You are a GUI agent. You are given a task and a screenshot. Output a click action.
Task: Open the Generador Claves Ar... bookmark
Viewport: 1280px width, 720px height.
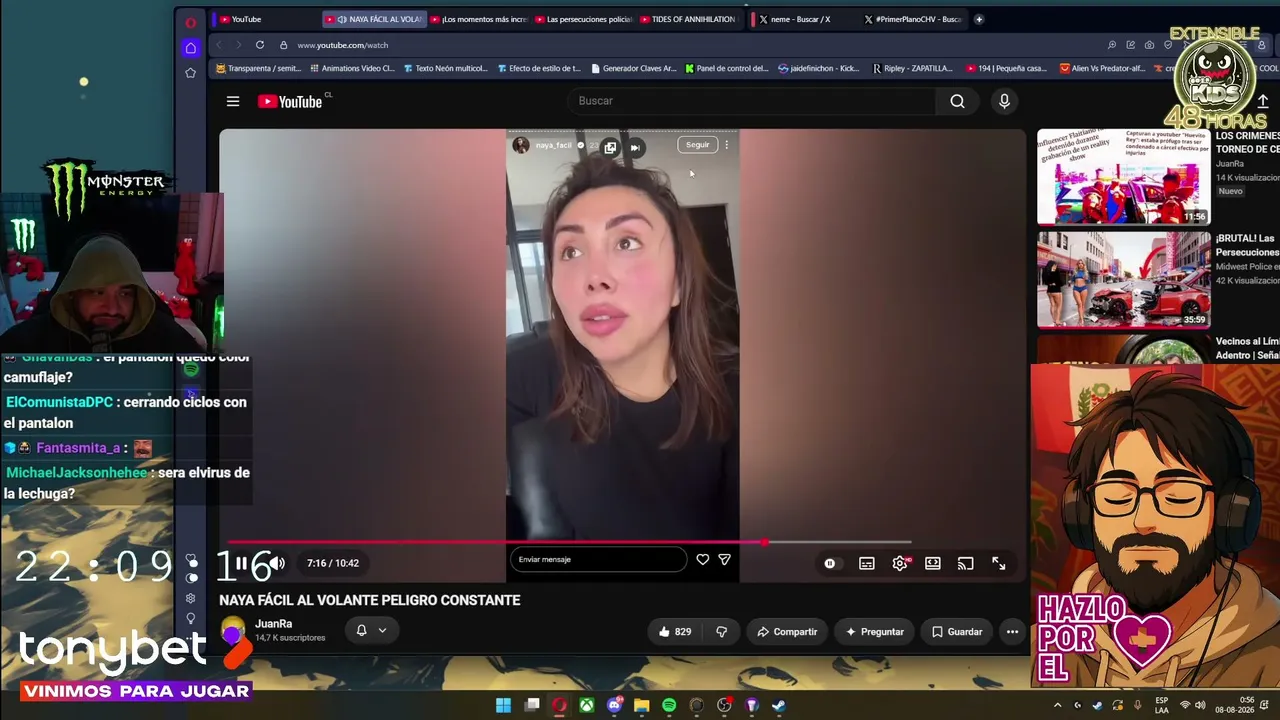pos(634,69)
